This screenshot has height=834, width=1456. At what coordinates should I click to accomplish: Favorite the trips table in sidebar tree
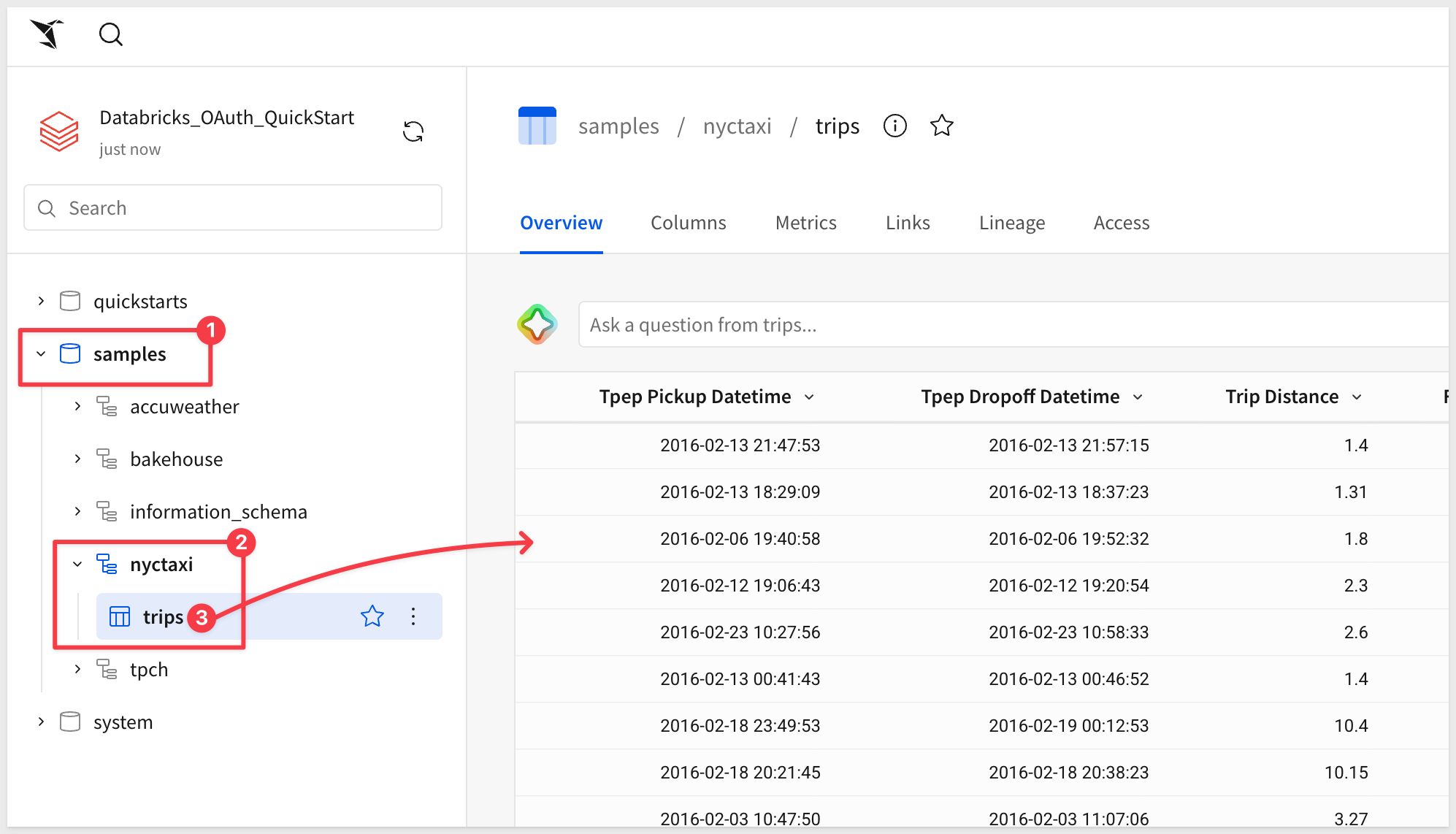point(372,616)
